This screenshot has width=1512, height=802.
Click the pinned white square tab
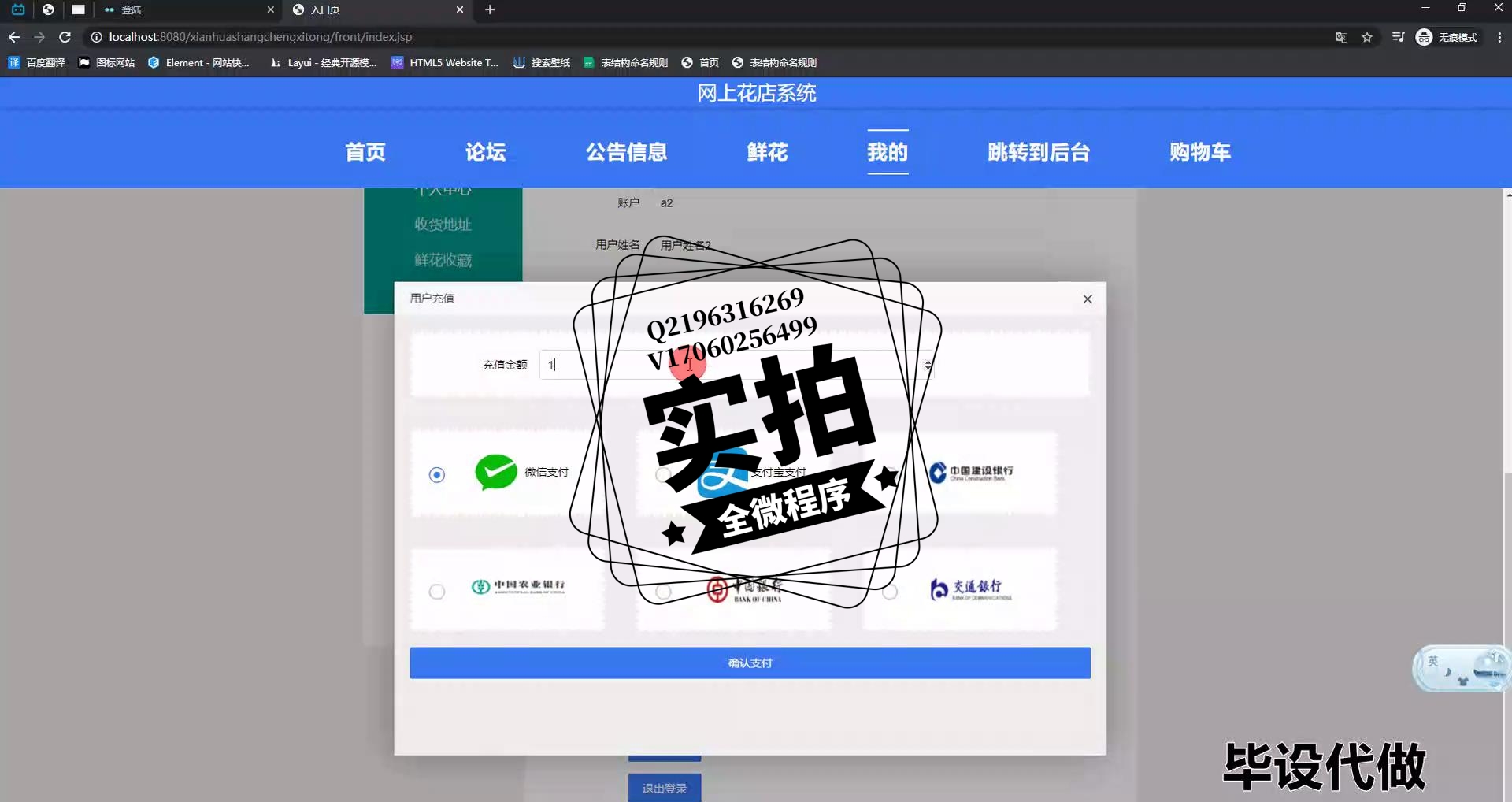coord(78,9)
